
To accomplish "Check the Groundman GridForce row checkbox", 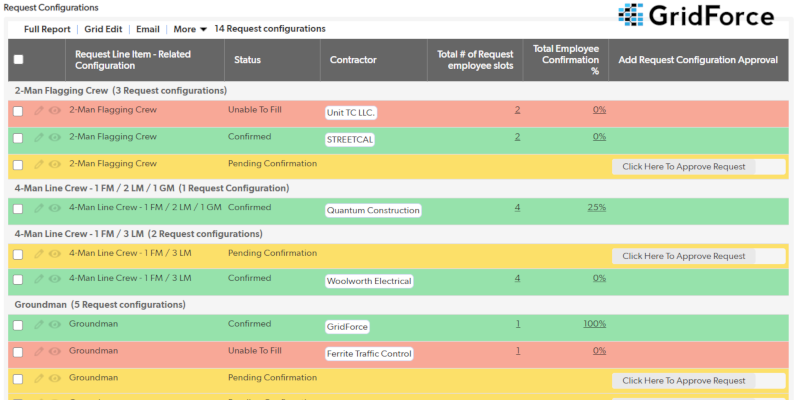I will coord(18,326).
